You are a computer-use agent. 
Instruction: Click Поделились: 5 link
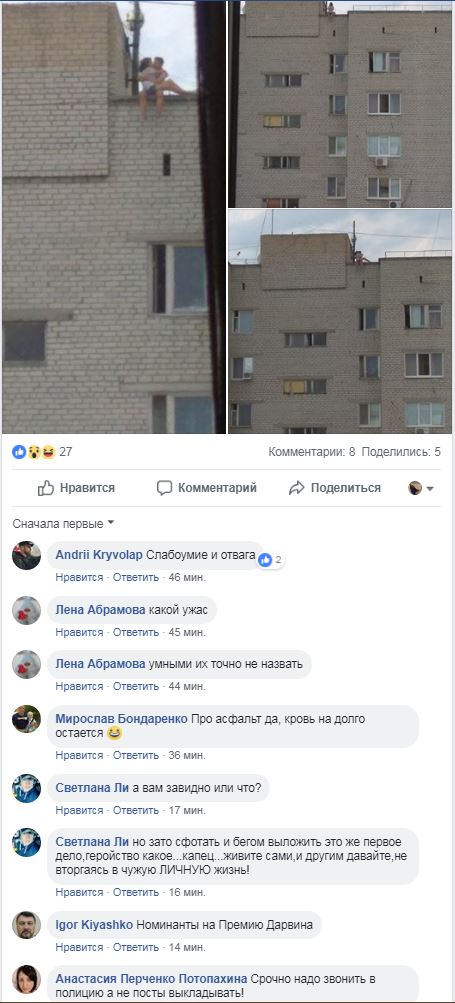[401, 452]
